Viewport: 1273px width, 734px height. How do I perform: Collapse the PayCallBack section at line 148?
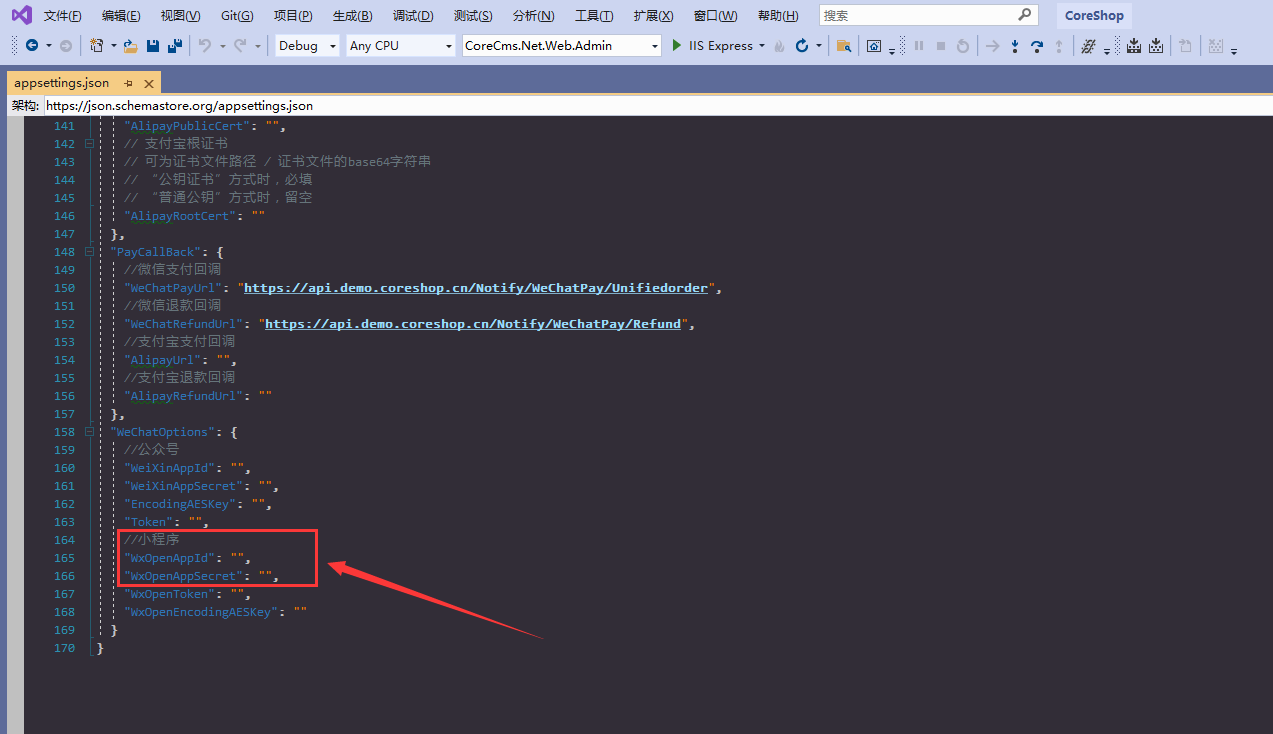(89, 252)
